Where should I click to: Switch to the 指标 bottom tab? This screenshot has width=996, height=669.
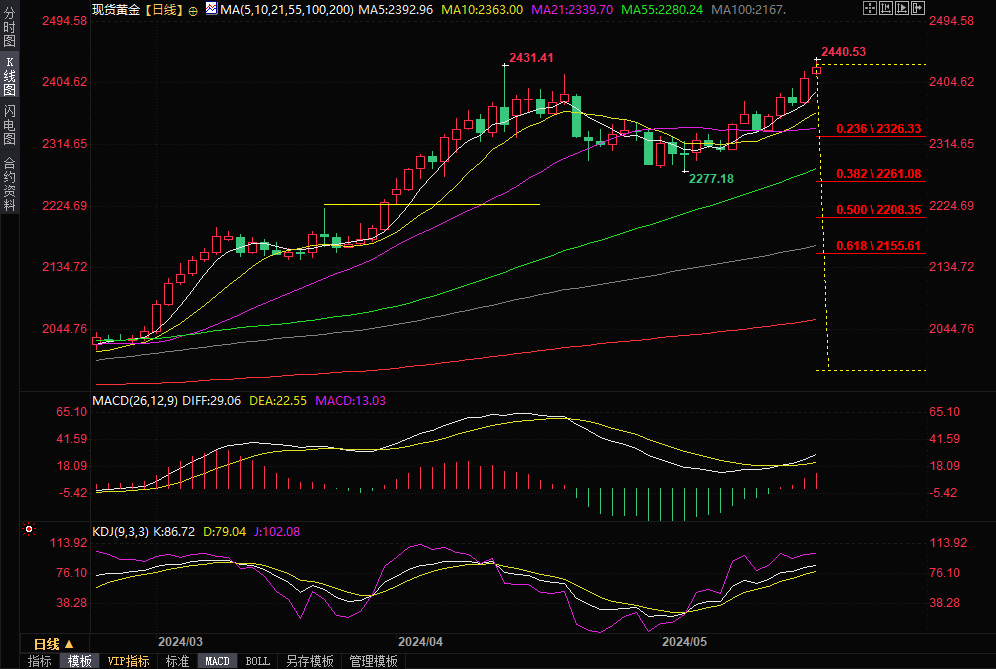point(40,661)
